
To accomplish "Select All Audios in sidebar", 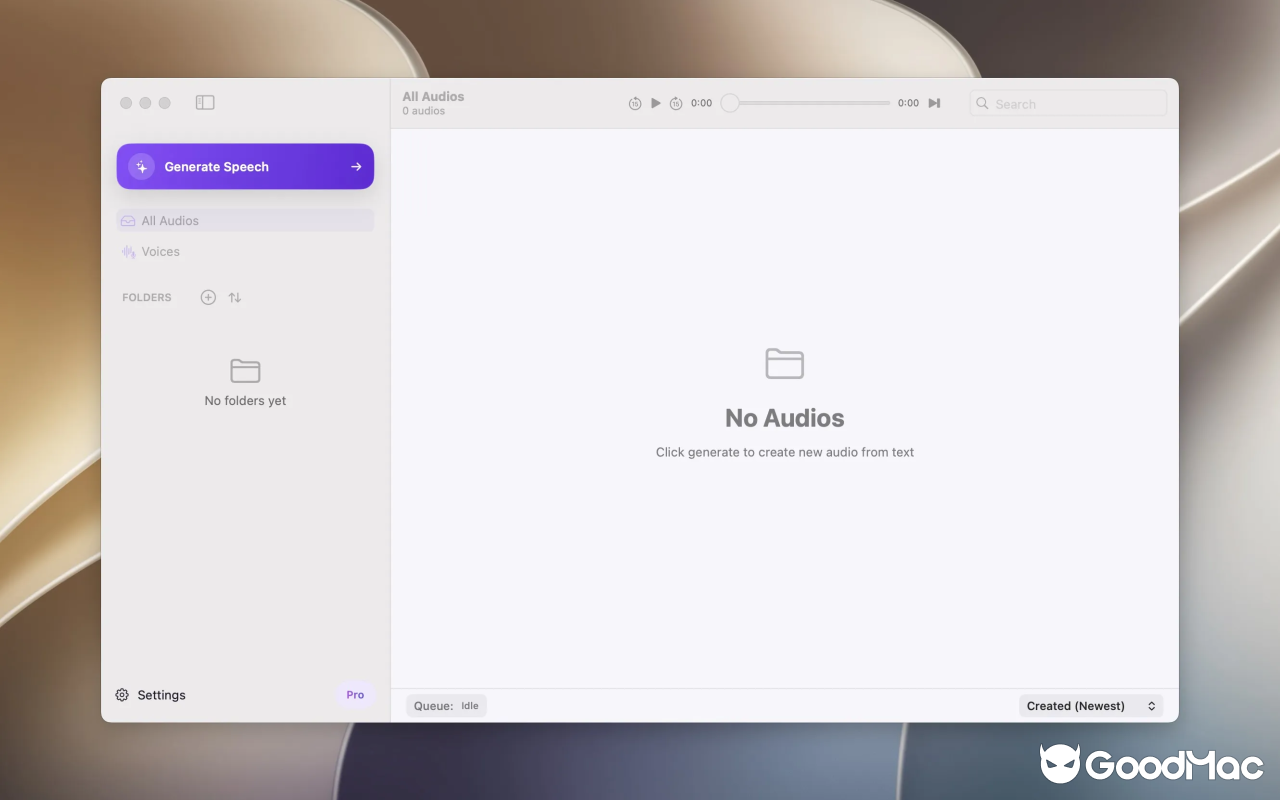I will click(245, 221).
